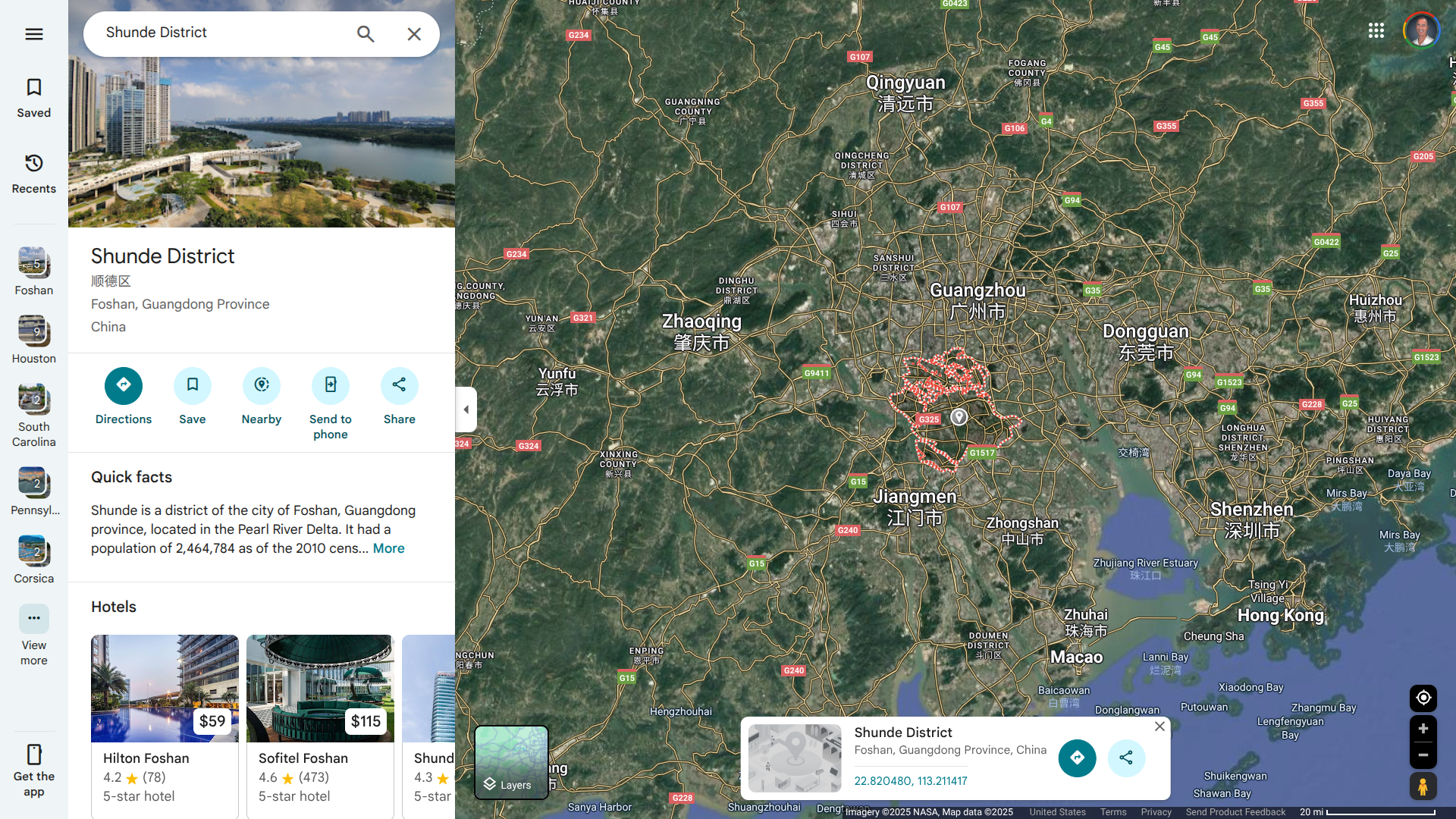
Task: Search Nearby places
Action: tap(261, 386)
